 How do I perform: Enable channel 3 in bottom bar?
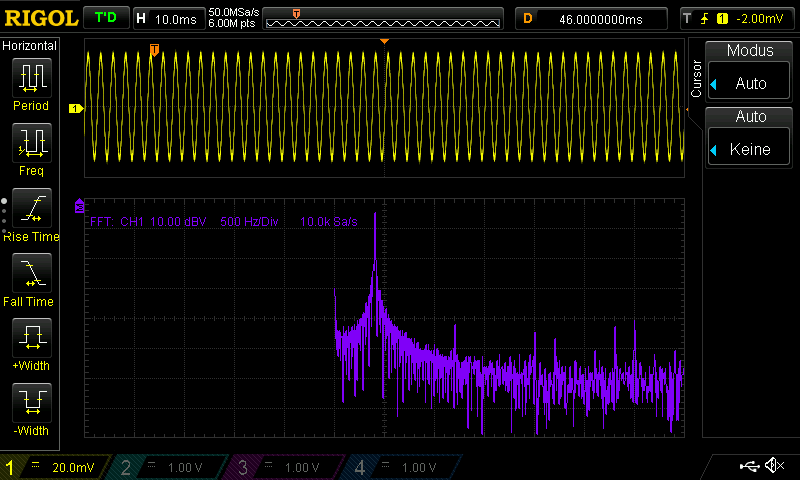(284, 467)
